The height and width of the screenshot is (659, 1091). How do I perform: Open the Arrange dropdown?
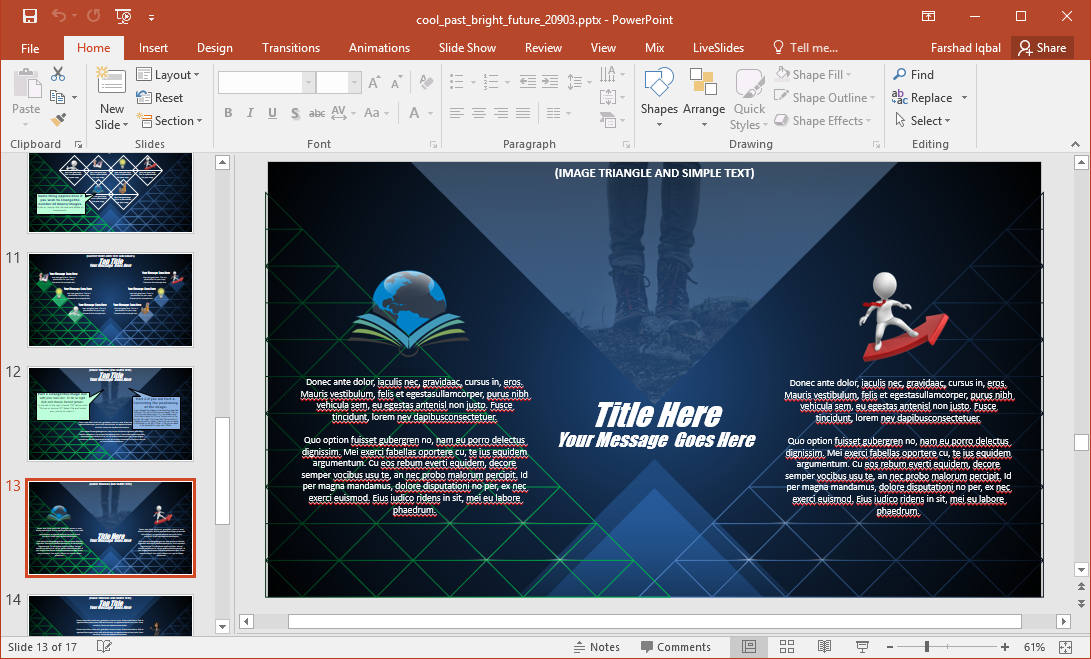(x=703, y=97)
